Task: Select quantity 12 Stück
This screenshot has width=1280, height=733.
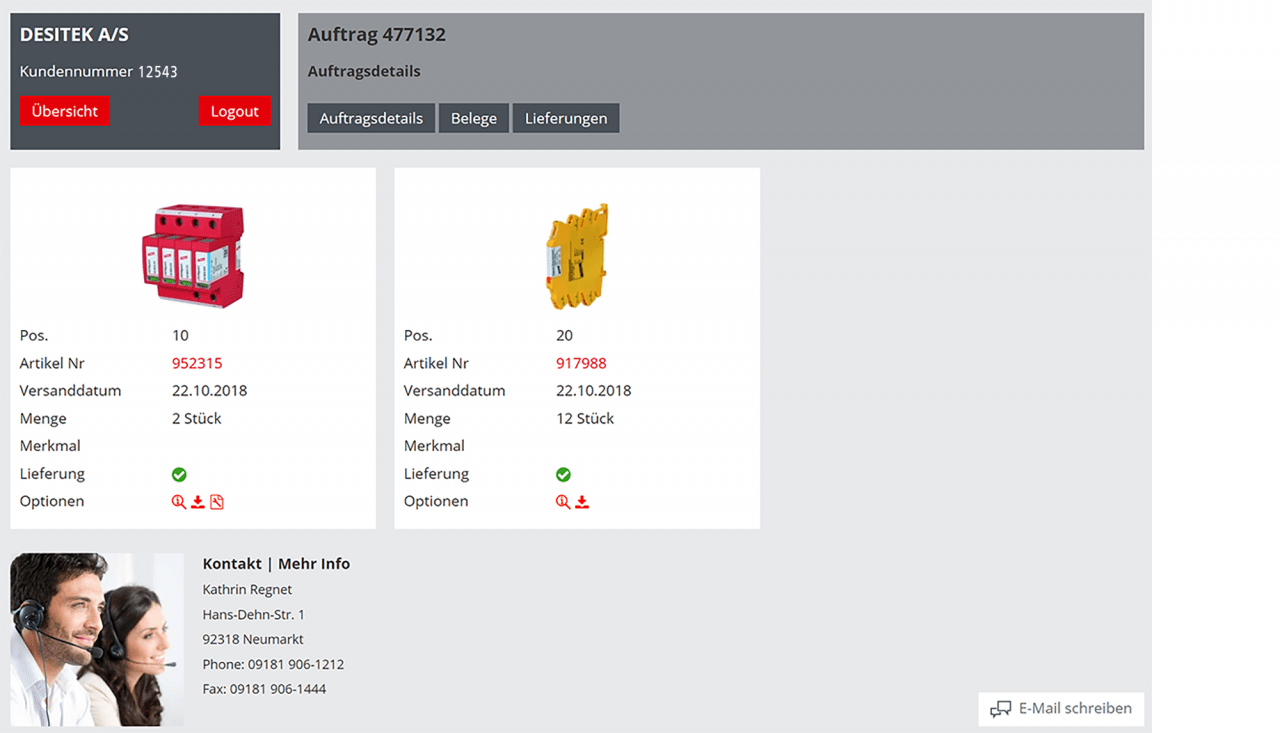Action: (585, 418)
